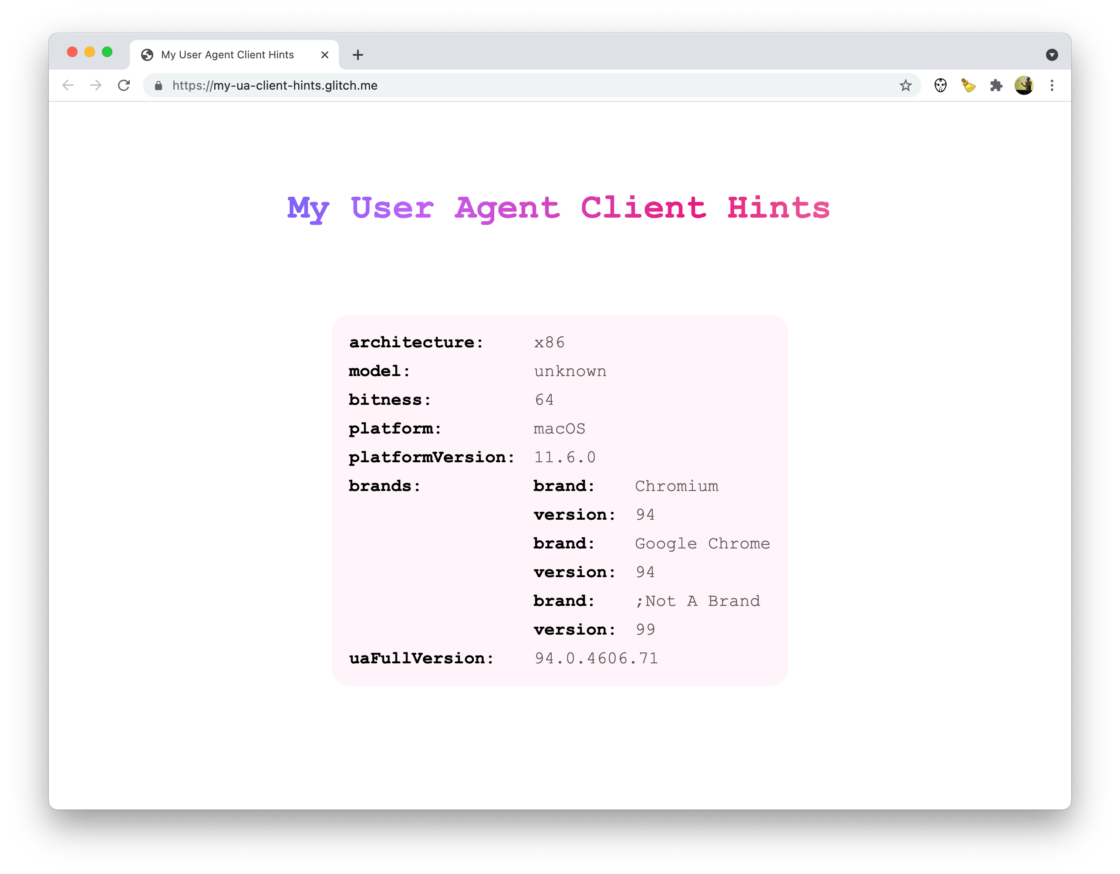Open the hockey mask extension icon
The width and height of the screenshot is (1120, 874).
pos(940,85)
